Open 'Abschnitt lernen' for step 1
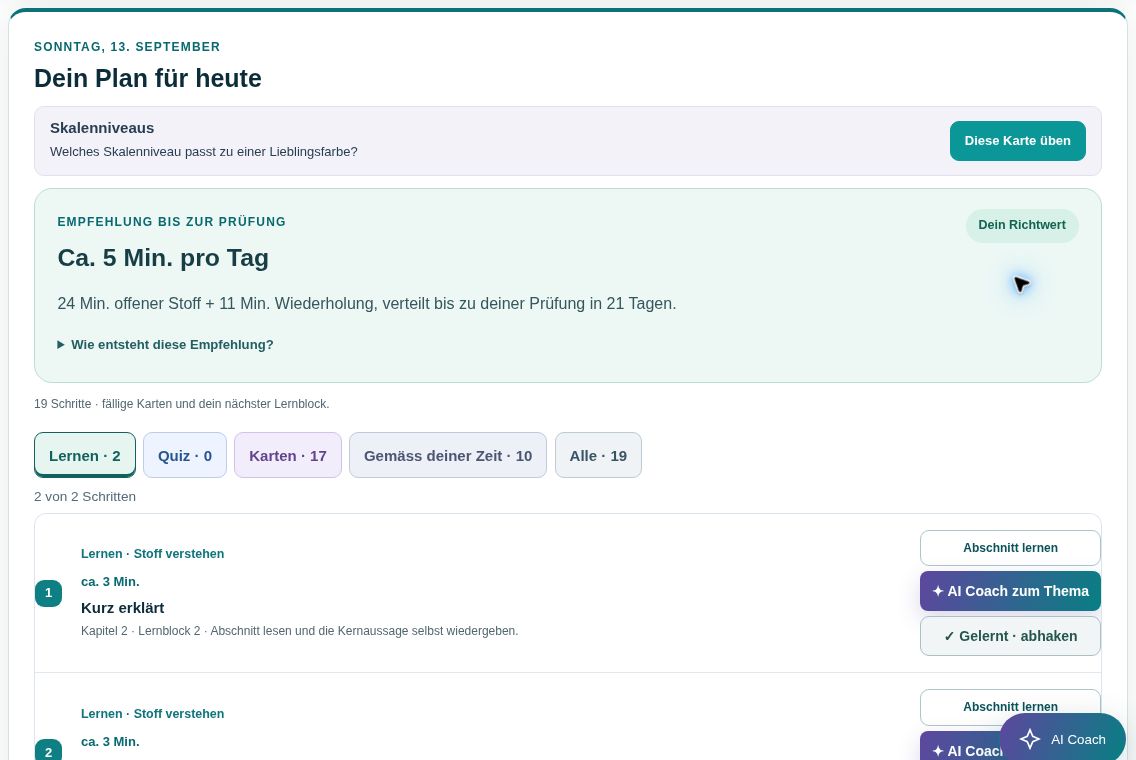 (x=1010, y=548)
